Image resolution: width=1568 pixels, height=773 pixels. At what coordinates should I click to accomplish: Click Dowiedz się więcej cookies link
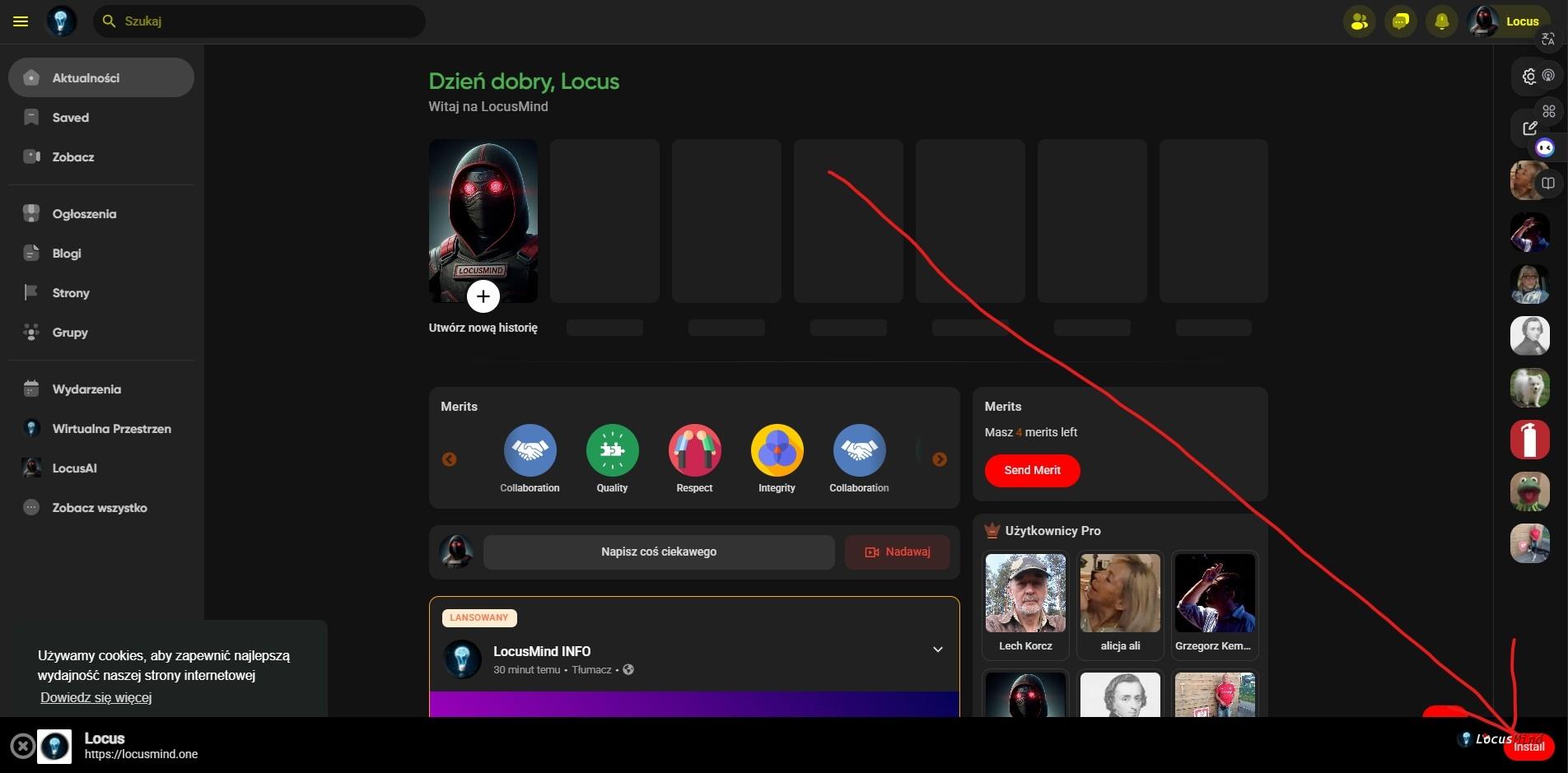tap(96, 697)
